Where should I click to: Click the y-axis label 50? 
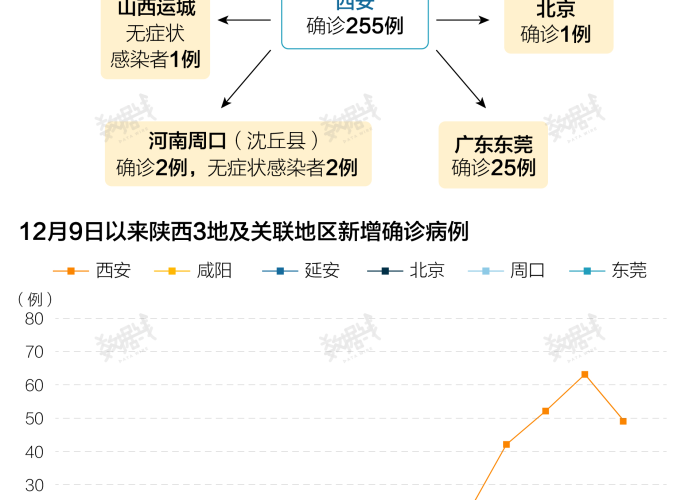coord(34,419)
